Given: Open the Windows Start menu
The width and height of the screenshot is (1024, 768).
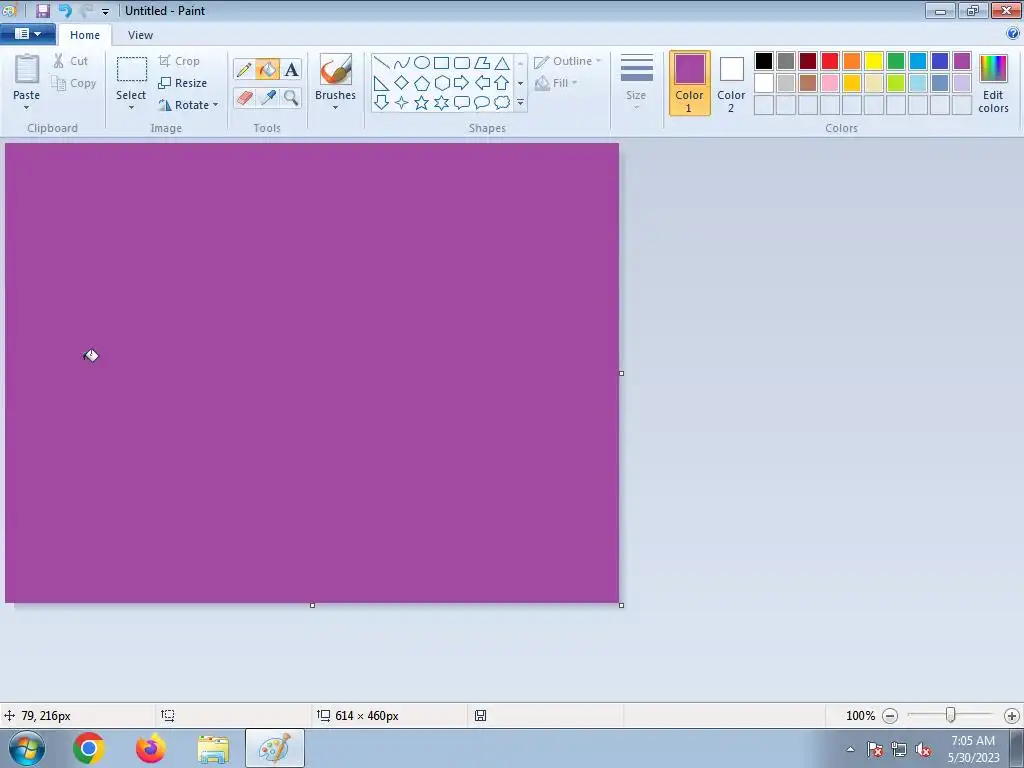Looking at the screenshot, I should point(27,748).
